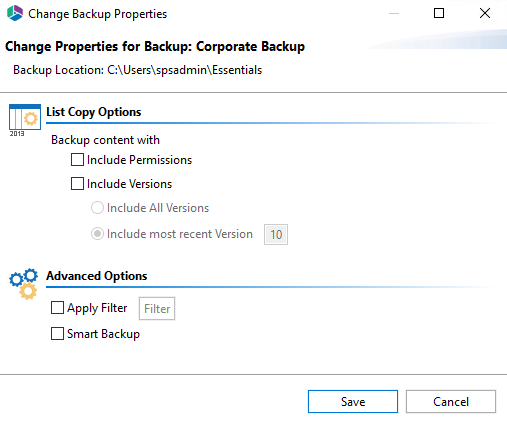The height and width of the screenshot is (426, 507).
Task: Cancel the Change Backup Properties dialog
Action: (451, 402)
